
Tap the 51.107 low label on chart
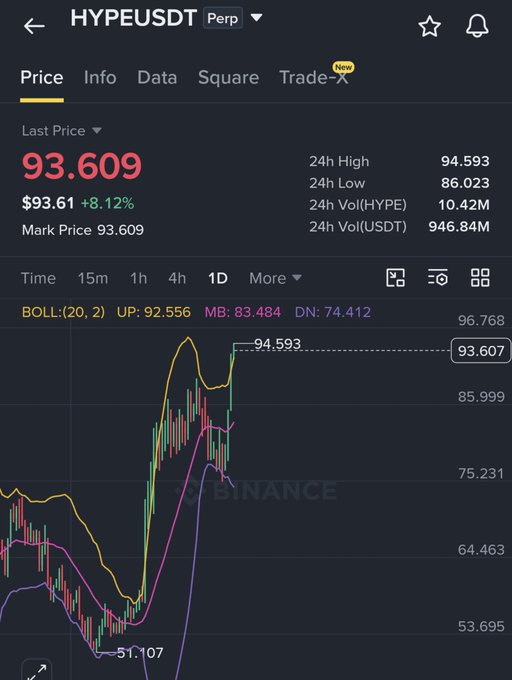tap(140, 652)
